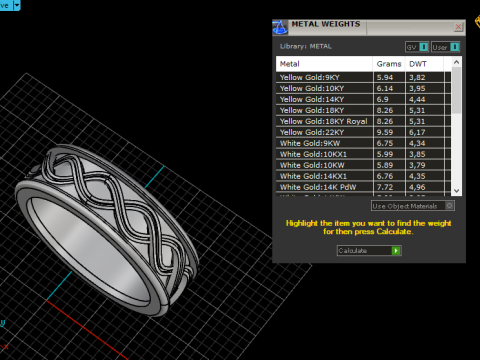Click DWT value 3,82
This screenshot has width=480, height=360.
click(417, 77)
